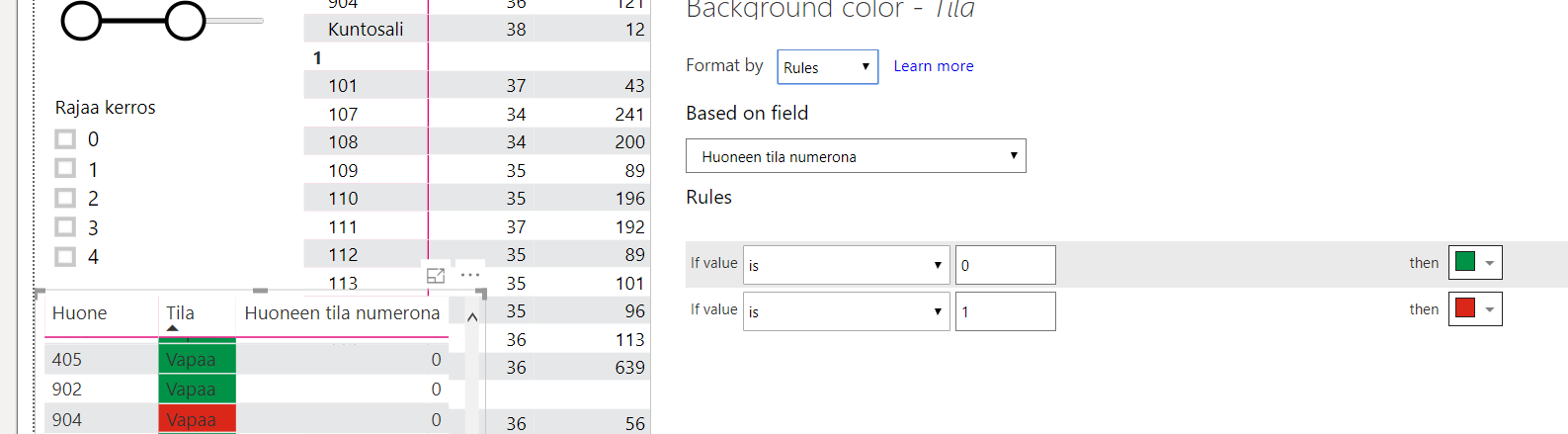Open the Format by Rules dropdown
The height and width of the screenshot is (434, 1568).
(x=827, y=67)
